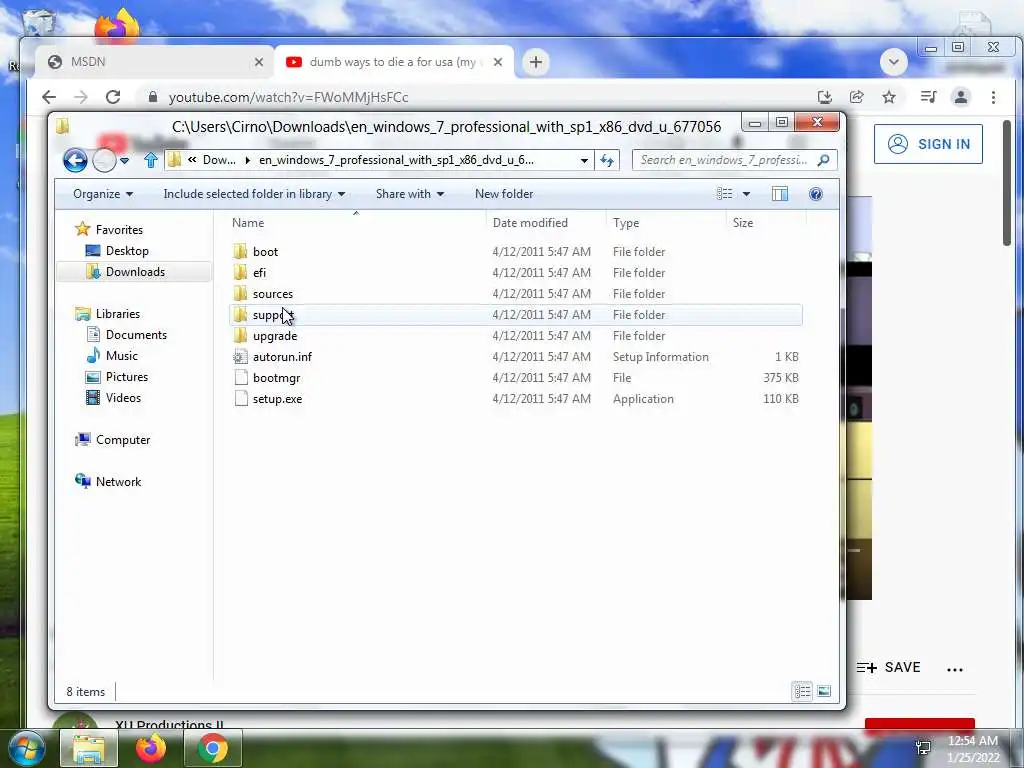The height and width of the screenshot is (768, 1024).
Task: Open a new Chrome tab
Action: click(x=536, y=62)
